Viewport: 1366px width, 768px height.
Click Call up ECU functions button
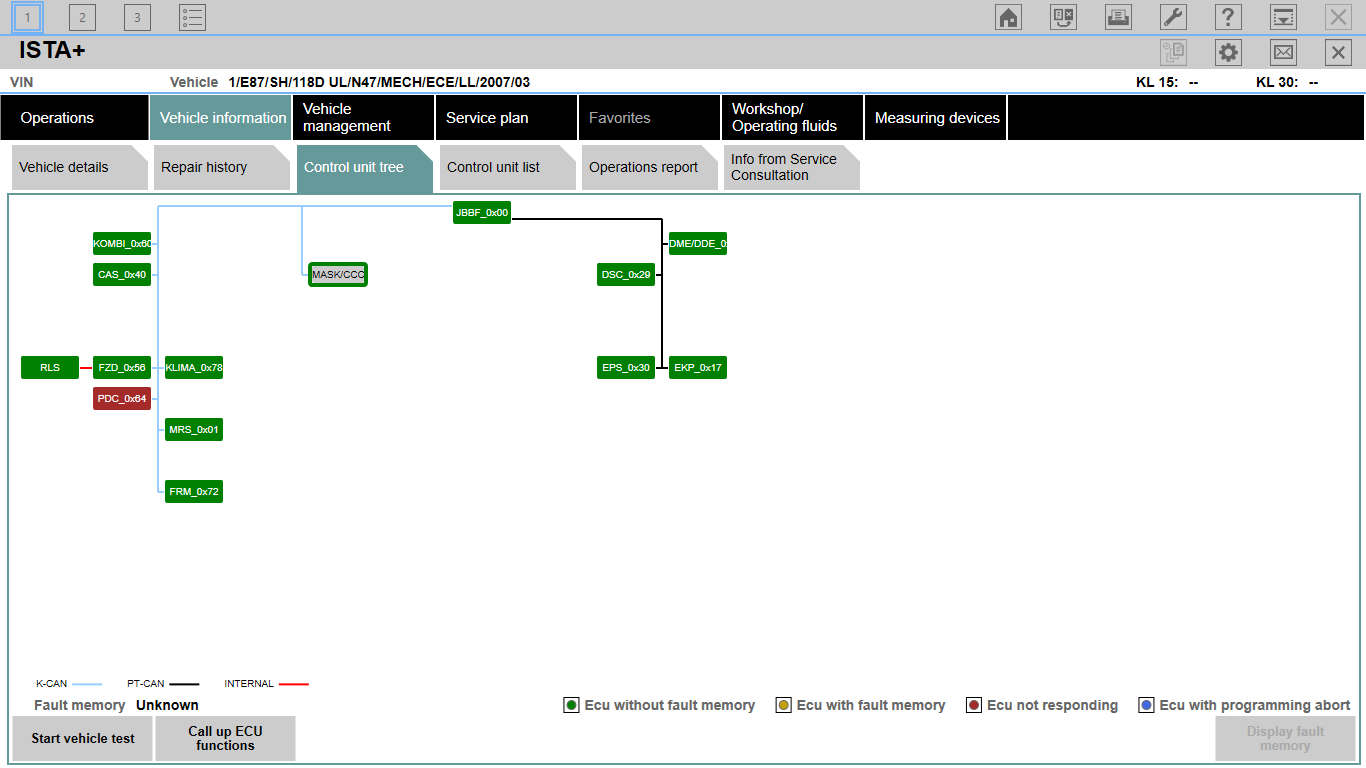pos(225,739)
